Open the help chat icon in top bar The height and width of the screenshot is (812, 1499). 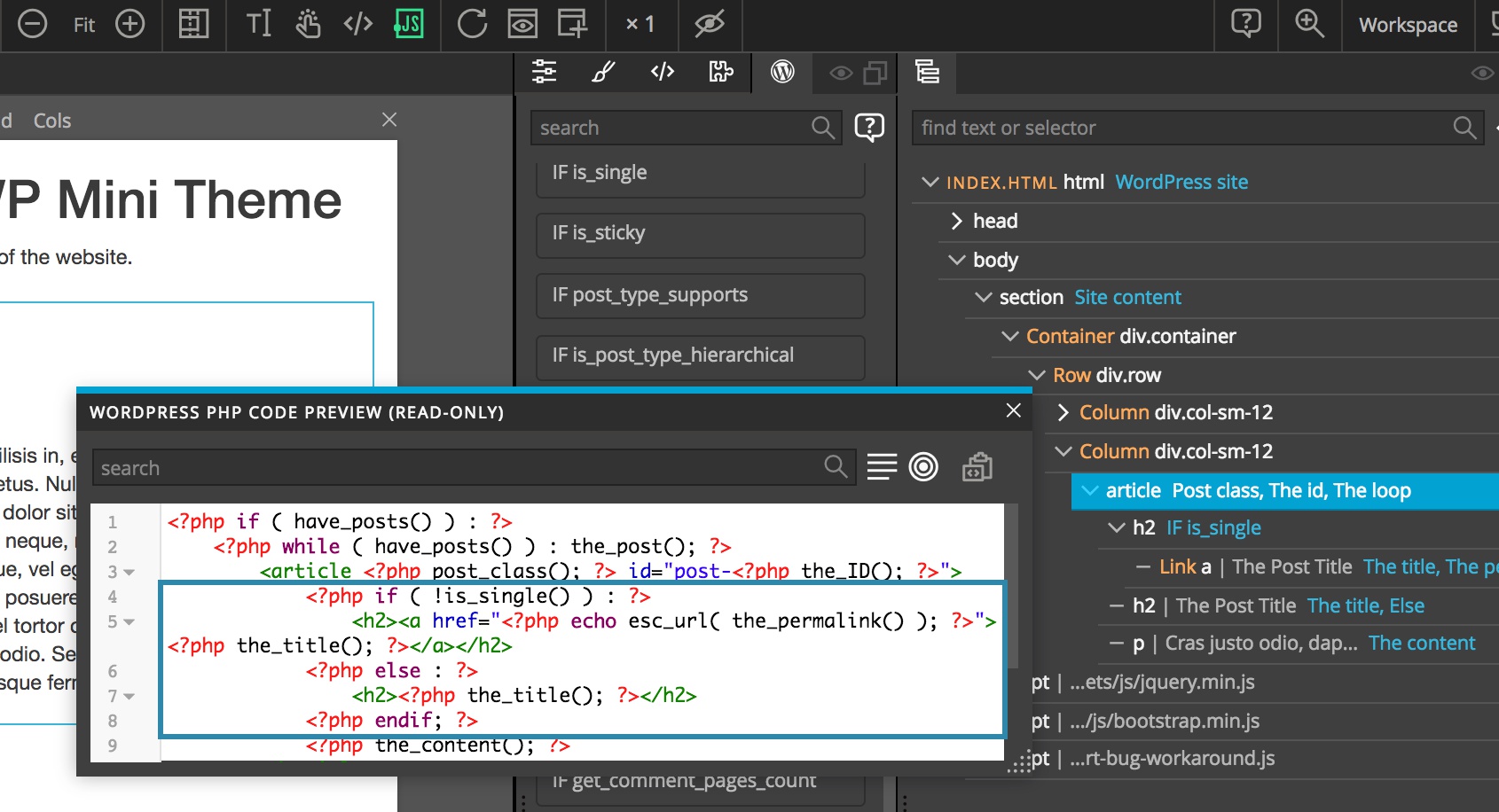point(1246,24)
